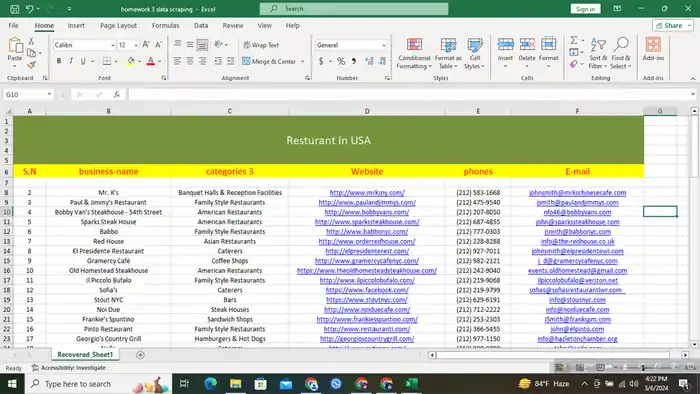Click Increase Indent icon
Image resolution: width=700 pixels, height=394 pixels.
coord(230,61)
